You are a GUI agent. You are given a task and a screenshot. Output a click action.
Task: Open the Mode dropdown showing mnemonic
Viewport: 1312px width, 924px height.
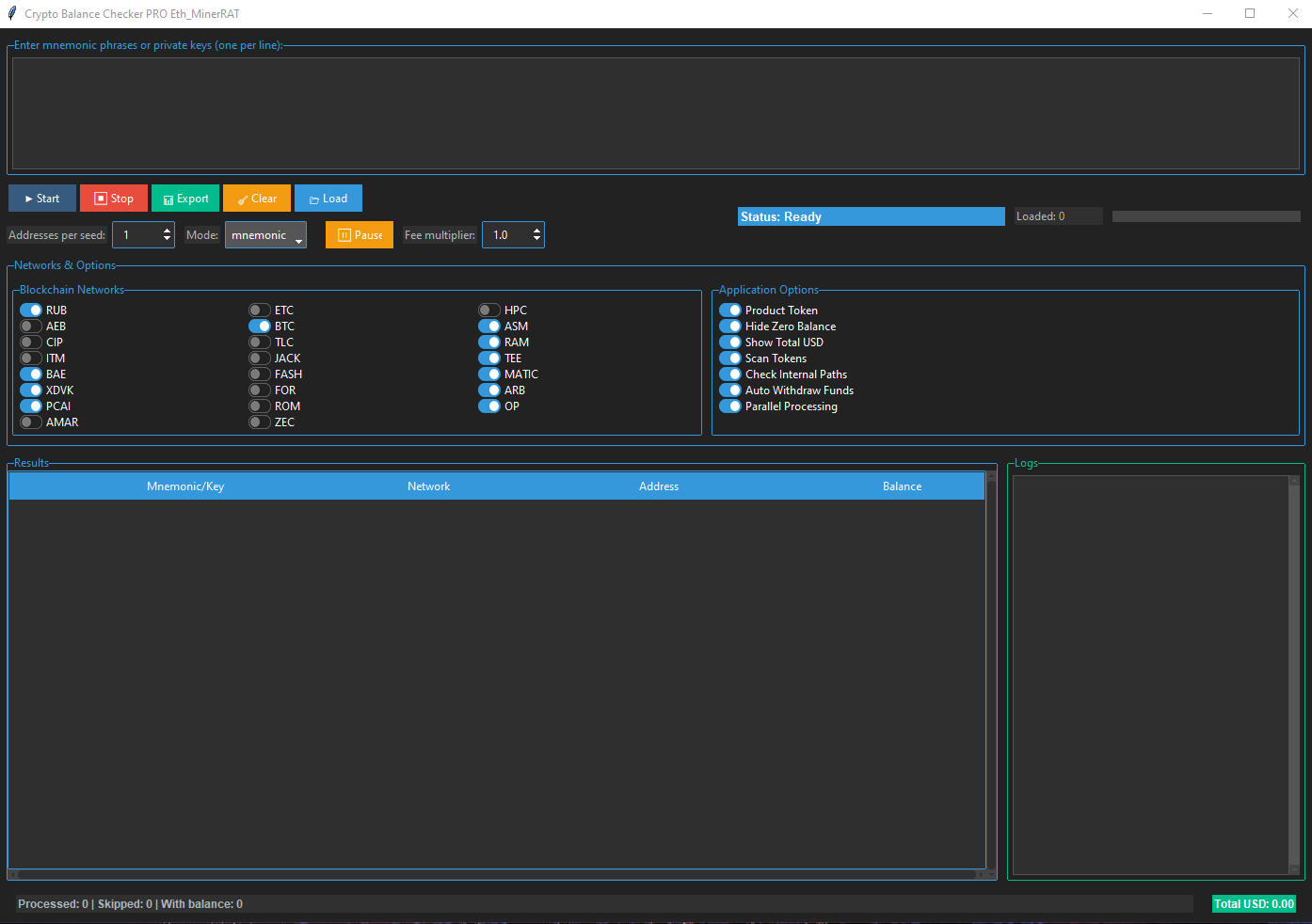coord(265,234)
